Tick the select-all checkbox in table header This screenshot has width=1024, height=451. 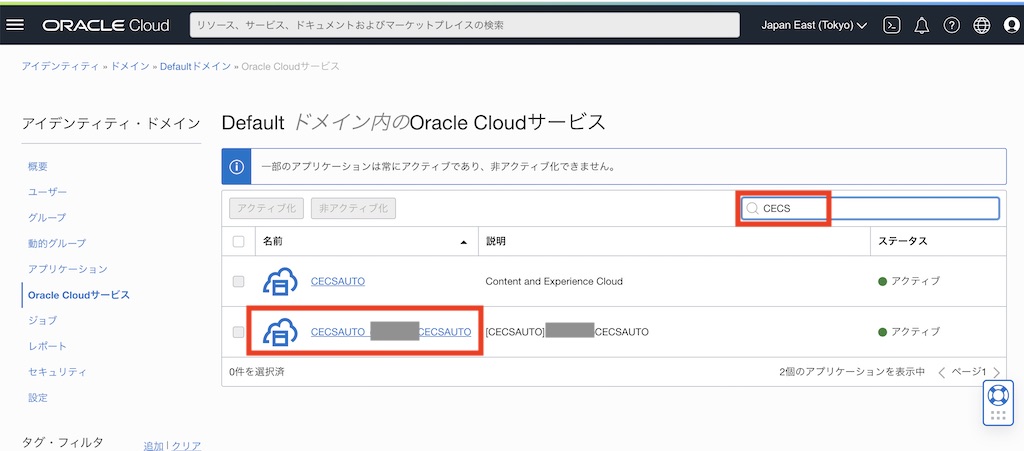pyautogui.click(x=238, y=241)
